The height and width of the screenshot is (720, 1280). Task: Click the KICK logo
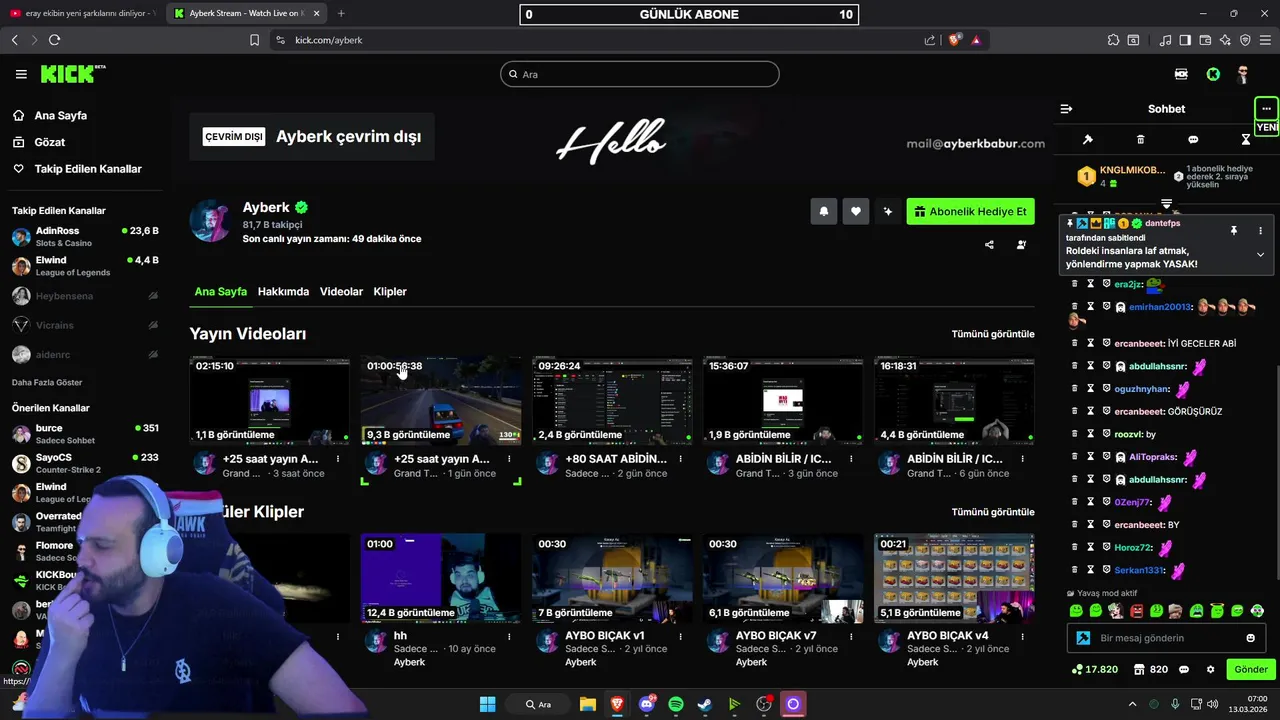point(73,74)
